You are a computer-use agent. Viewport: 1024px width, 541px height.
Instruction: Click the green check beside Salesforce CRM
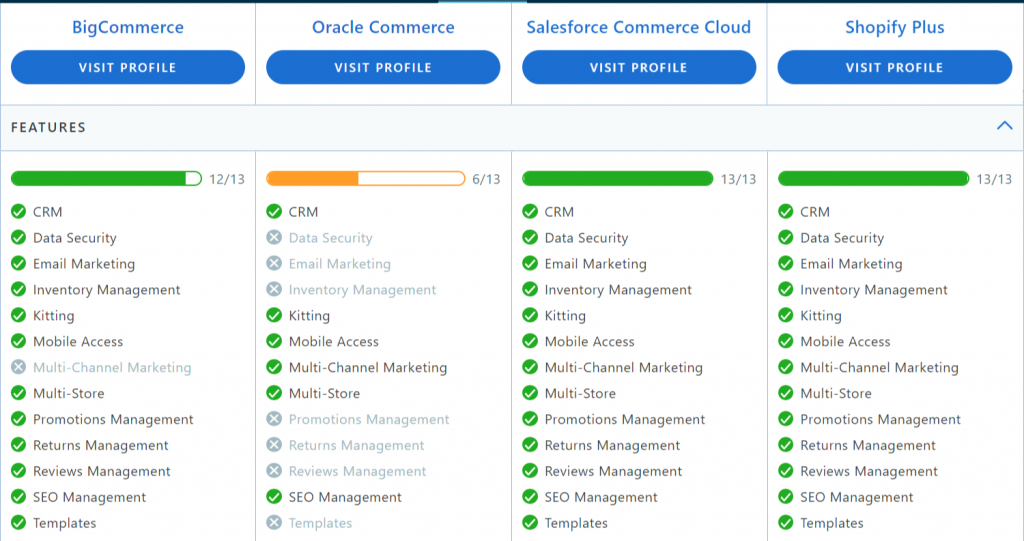530,212
